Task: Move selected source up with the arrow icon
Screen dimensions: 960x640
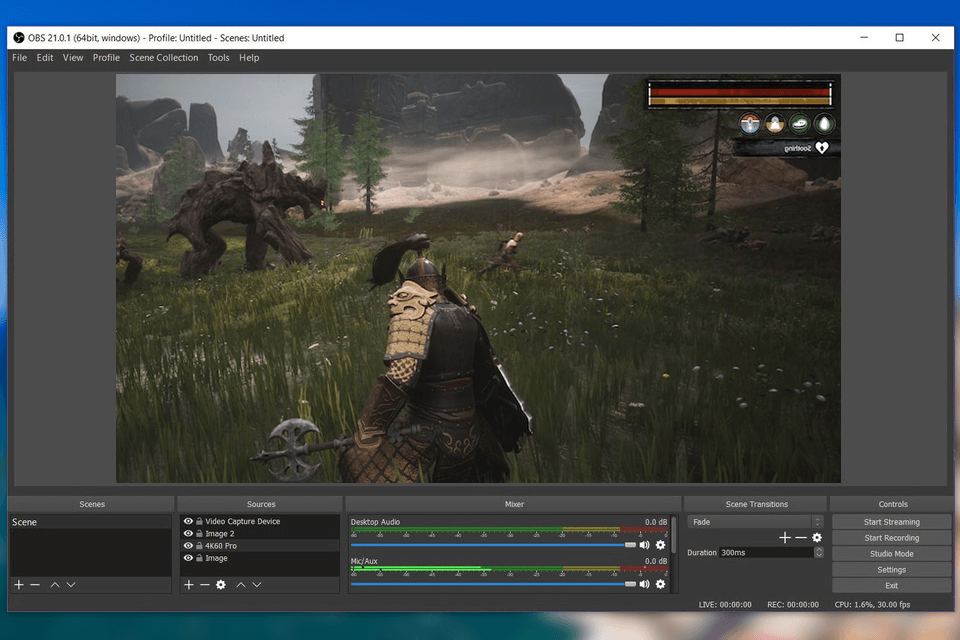Action: click(240, 585)
